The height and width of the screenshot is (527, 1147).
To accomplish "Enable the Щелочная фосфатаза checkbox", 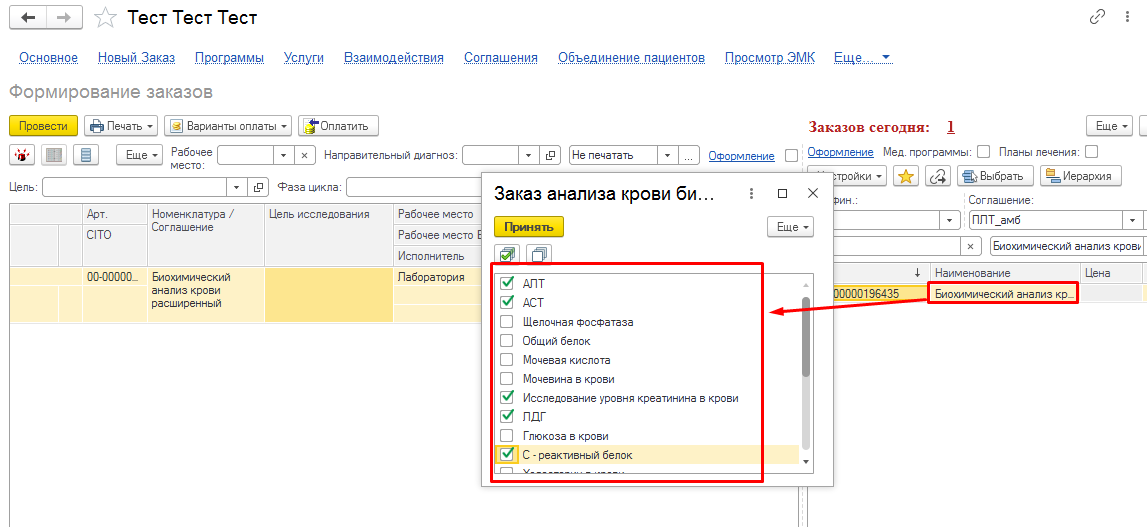I will point(507,322).
